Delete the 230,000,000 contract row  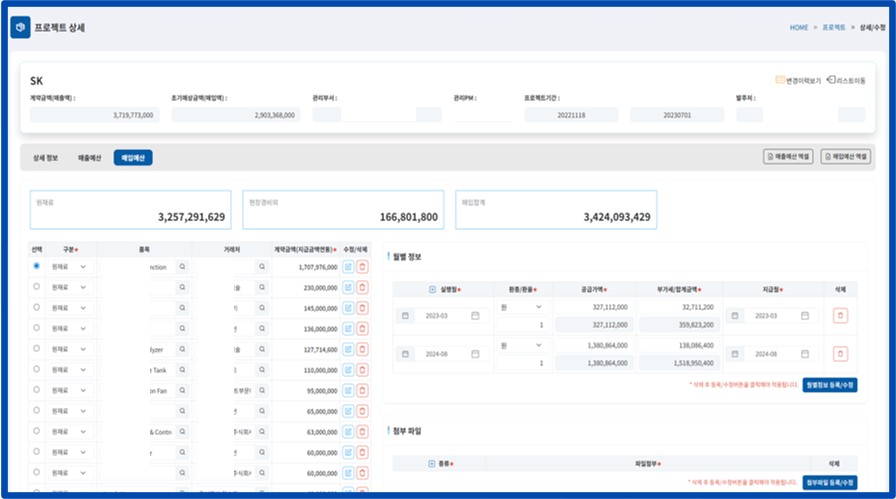coord(362,287)
